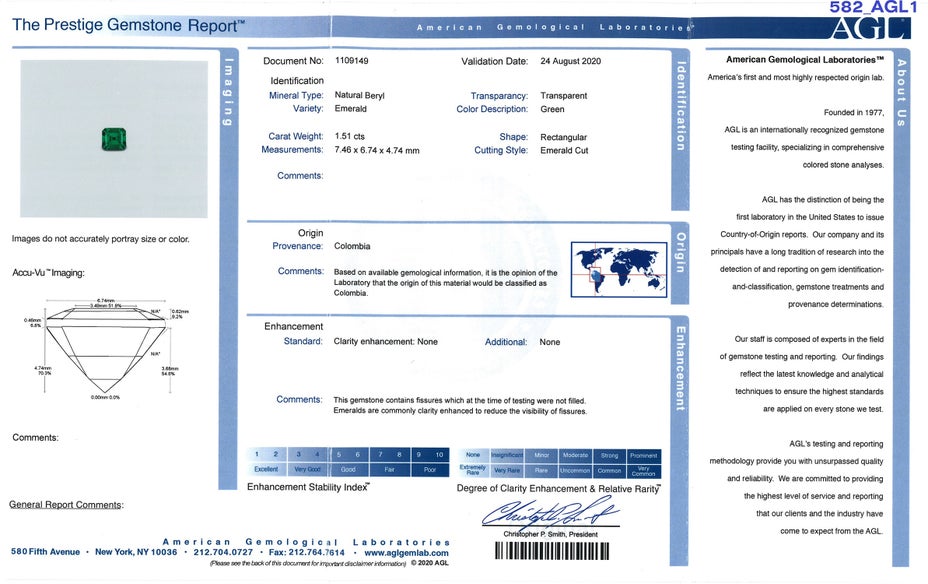The height and width of the screenshot is (584, 928).
Task: Click the 'Excellent' stability index cell
Action: coord(266,469)
